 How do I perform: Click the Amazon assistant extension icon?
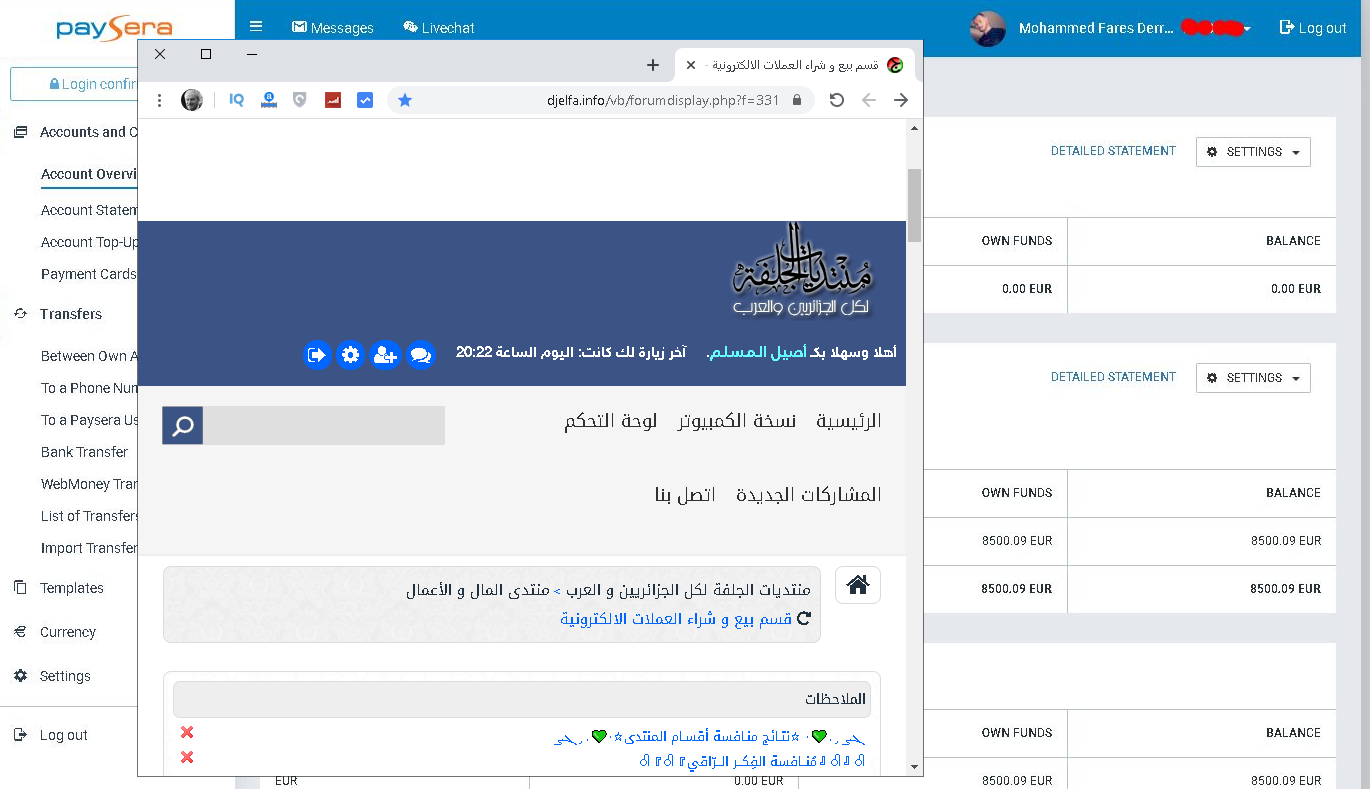pos(268,100)
